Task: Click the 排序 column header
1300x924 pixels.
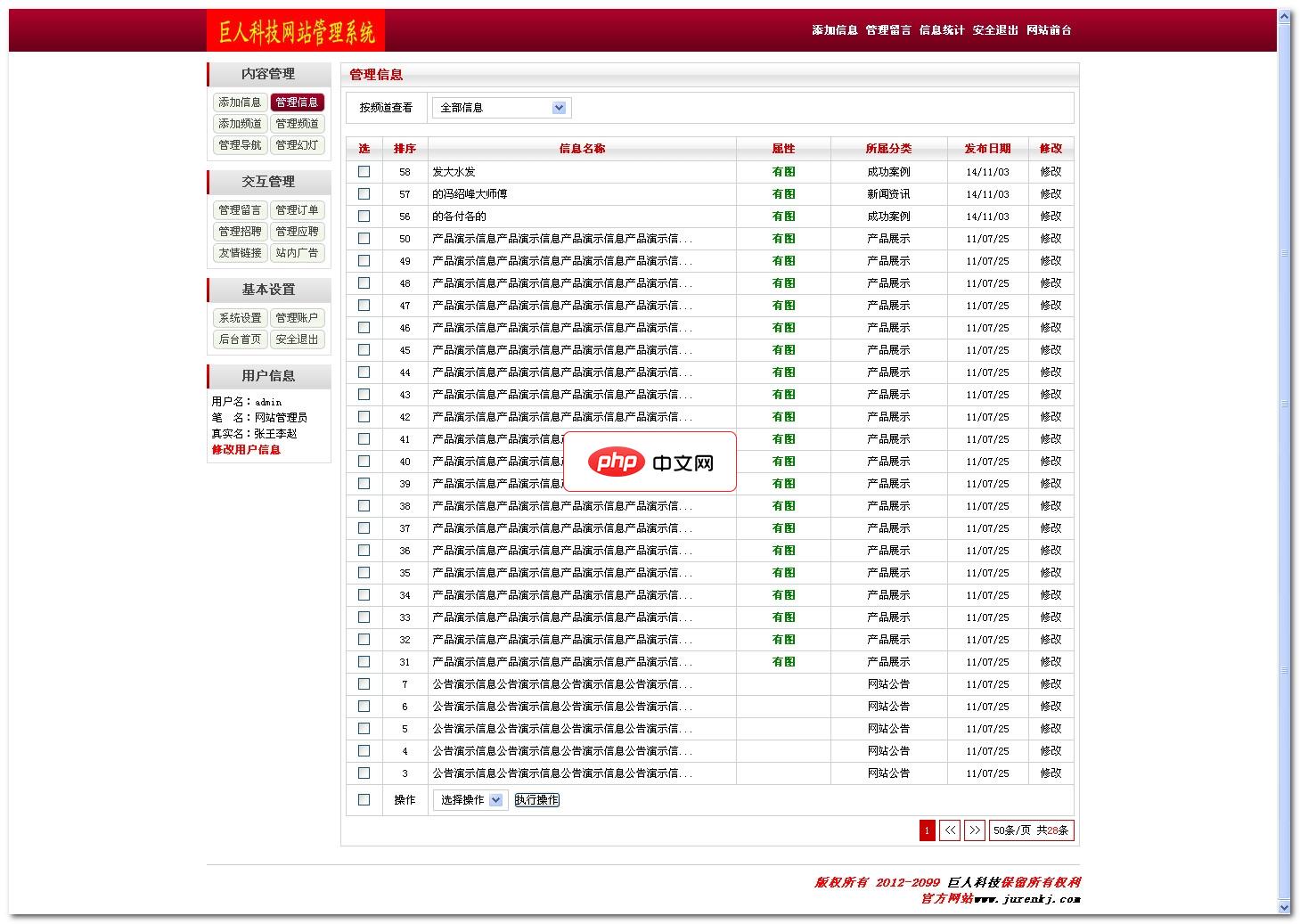Action: pyautogui.click(x=405, y=149)
